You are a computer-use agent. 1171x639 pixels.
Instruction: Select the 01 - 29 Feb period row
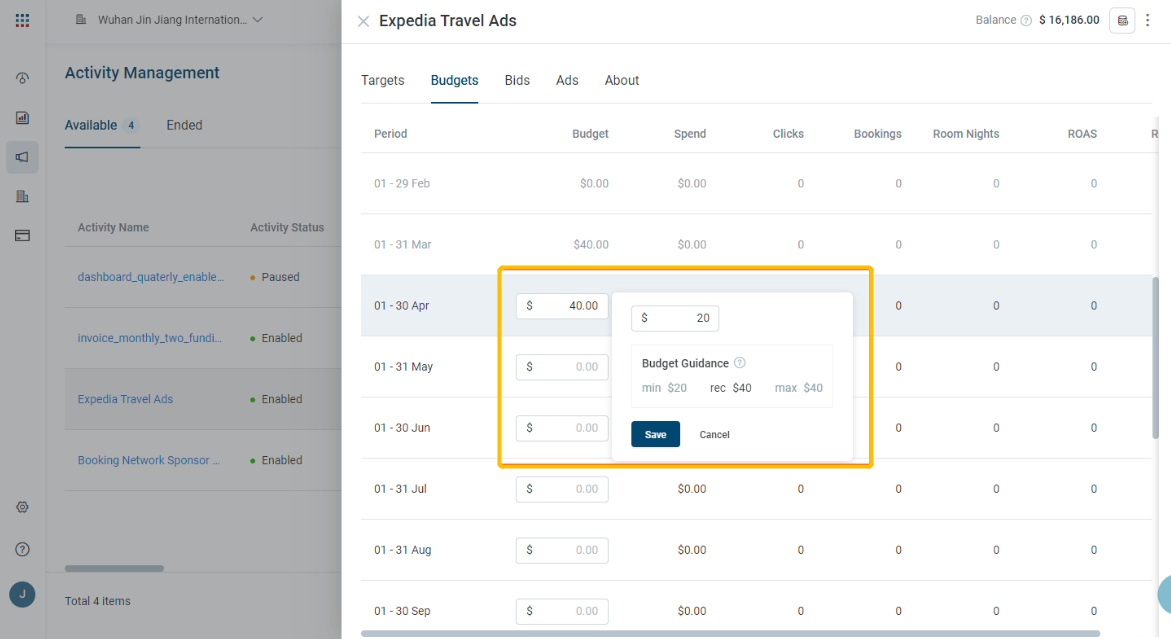click(757, 184)
